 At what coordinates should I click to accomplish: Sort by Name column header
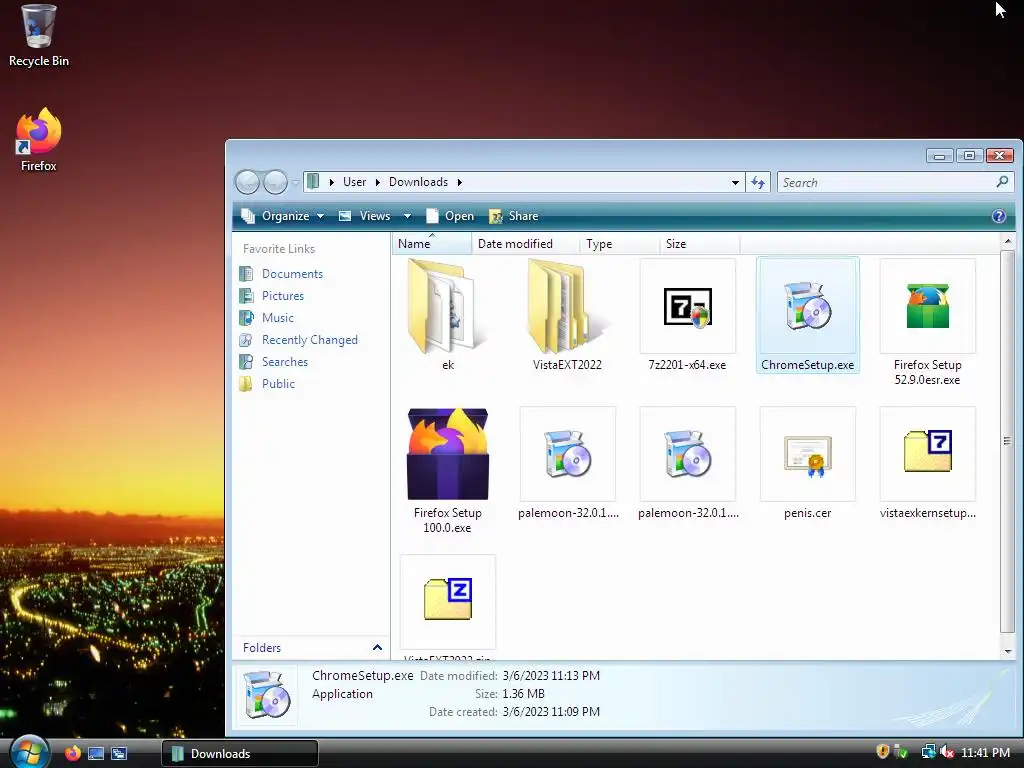432,244
